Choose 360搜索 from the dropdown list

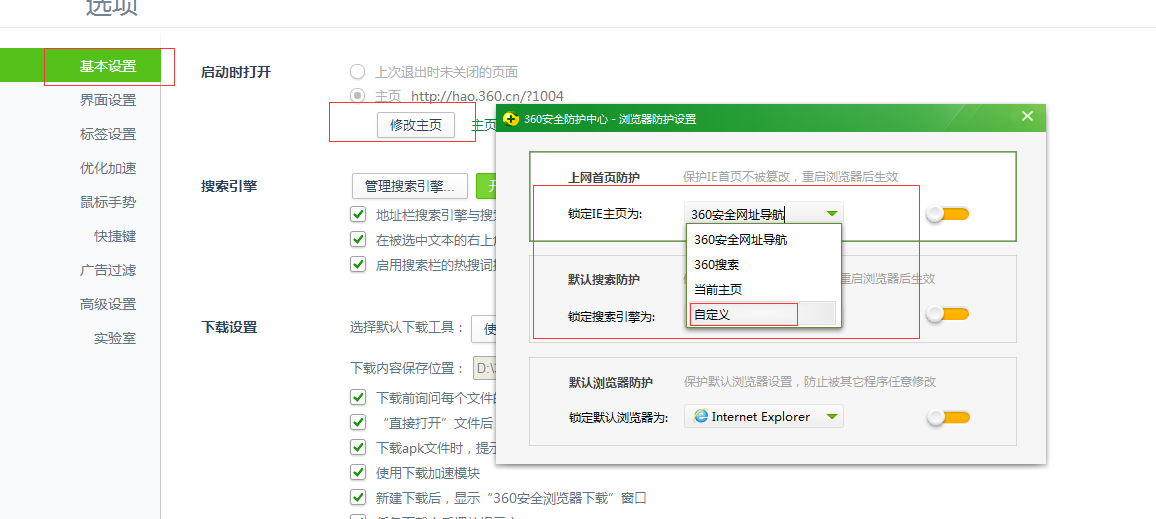pos(764,264)
